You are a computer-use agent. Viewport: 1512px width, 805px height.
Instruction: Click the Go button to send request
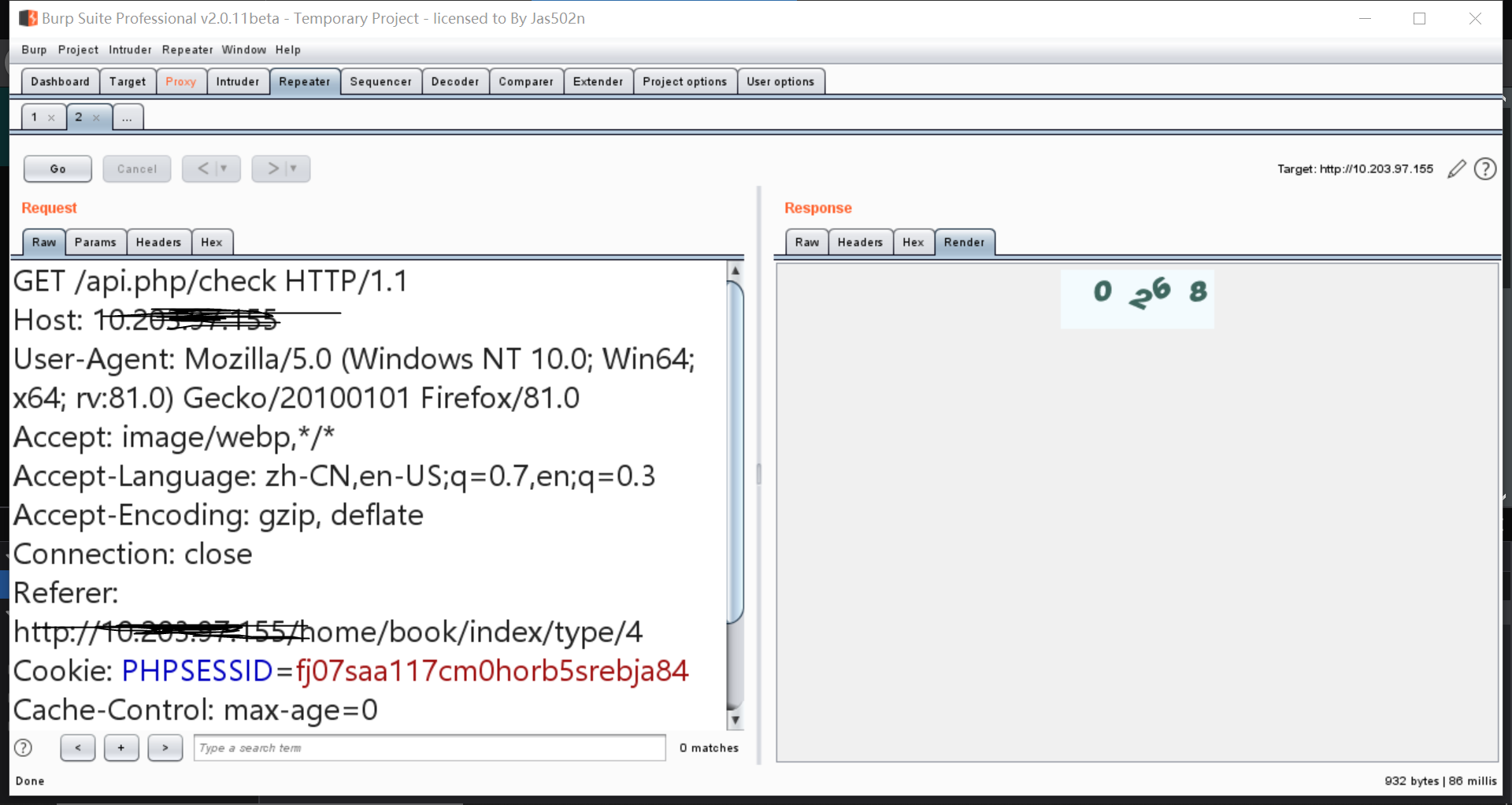click(x=58, y=169)
